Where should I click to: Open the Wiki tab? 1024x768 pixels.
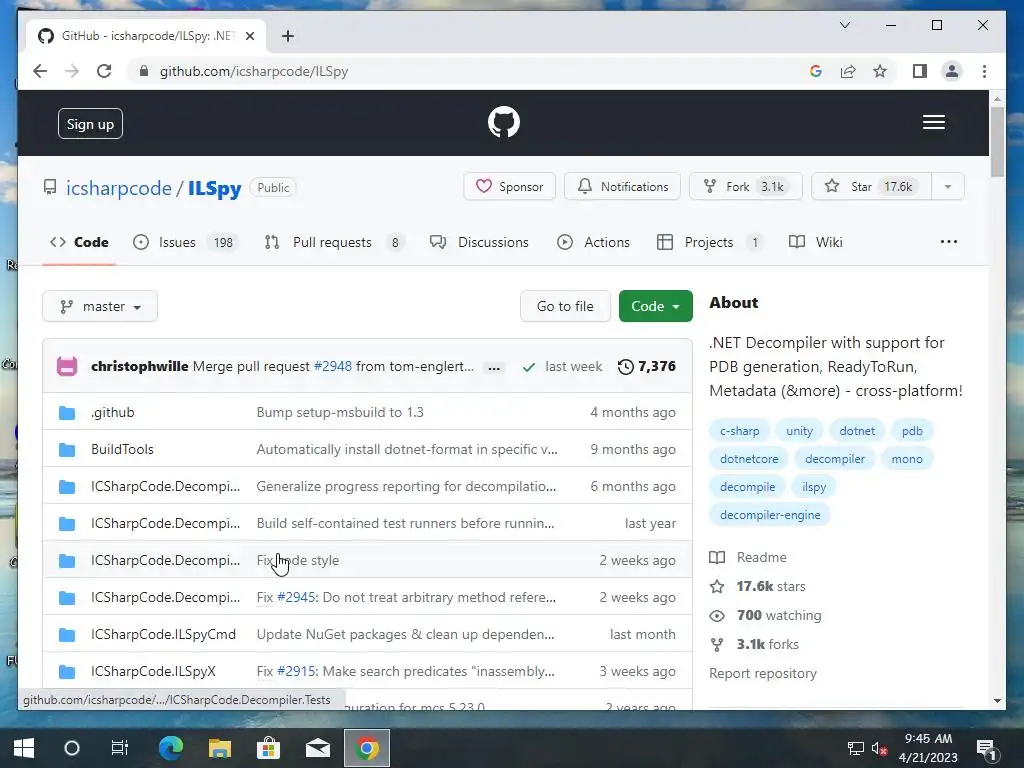(x=816, y=242)
